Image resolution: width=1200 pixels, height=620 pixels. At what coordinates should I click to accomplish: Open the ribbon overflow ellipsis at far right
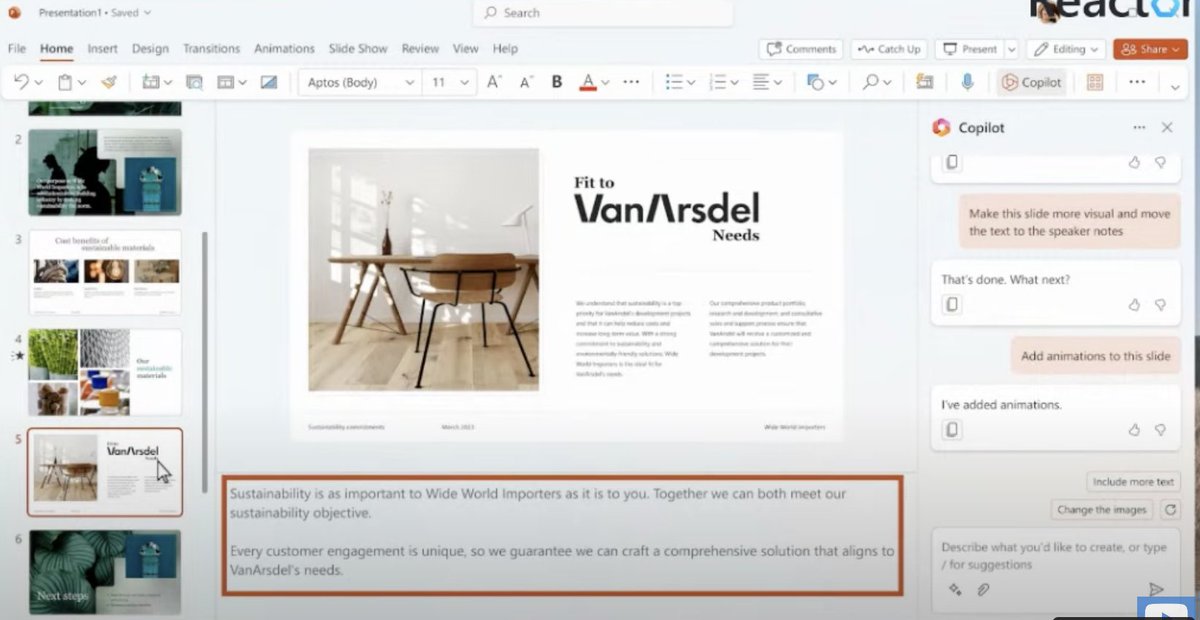1136,82
